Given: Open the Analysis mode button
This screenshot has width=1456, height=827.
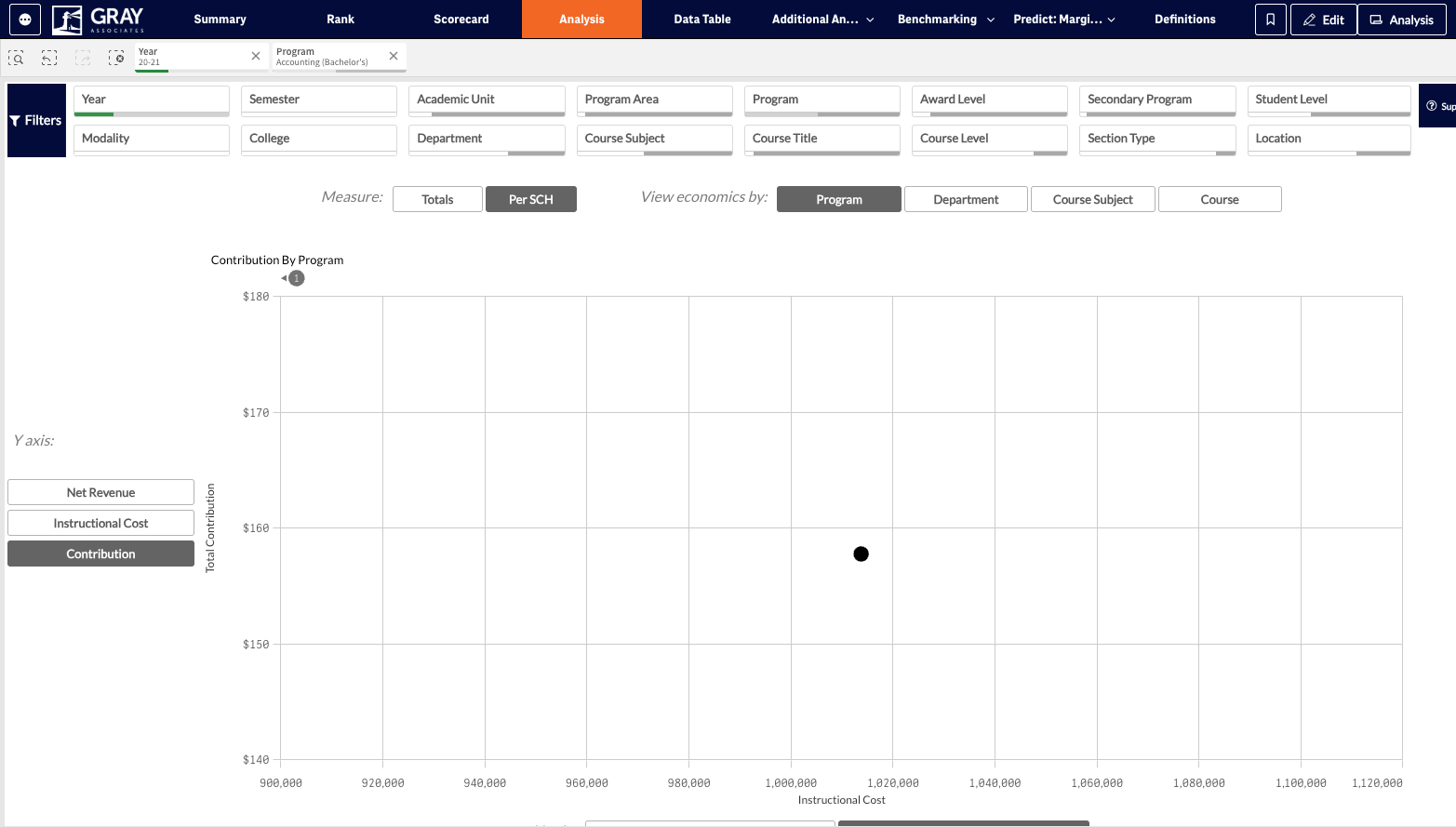Looking at the screenshot, I should tap(1402, 20).
